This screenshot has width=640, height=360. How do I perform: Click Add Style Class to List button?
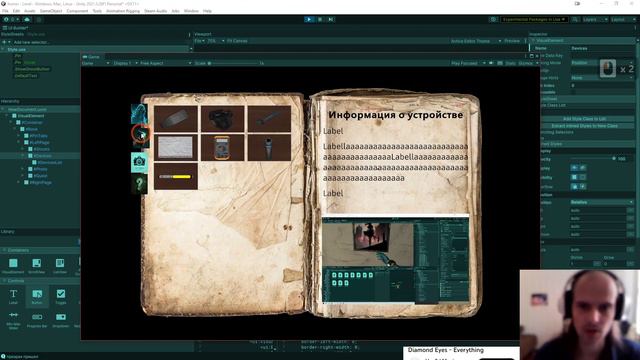point(584,119)
